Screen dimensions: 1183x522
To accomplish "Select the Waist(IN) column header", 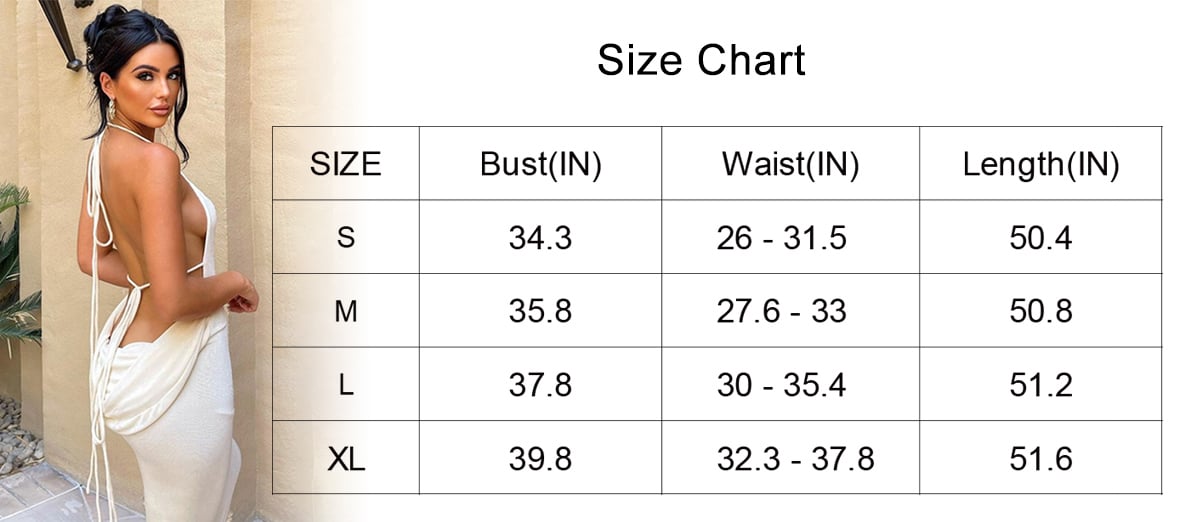I will (x=790, y=164).
